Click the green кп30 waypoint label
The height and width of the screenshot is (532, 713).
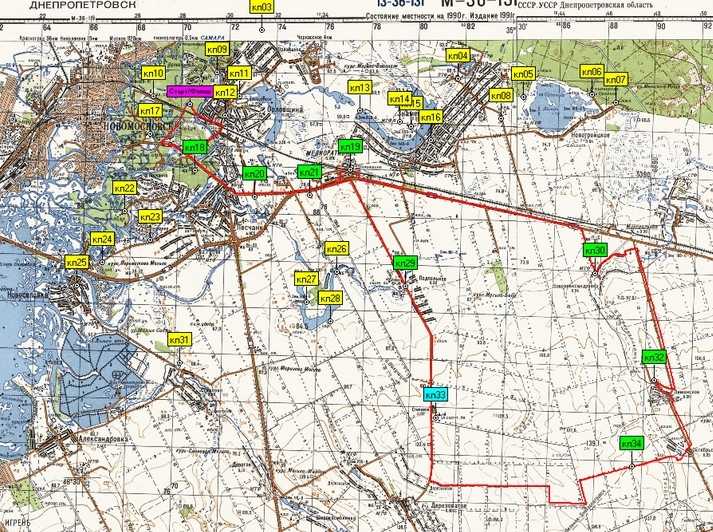pyautogui.click(x=595, y=250)
